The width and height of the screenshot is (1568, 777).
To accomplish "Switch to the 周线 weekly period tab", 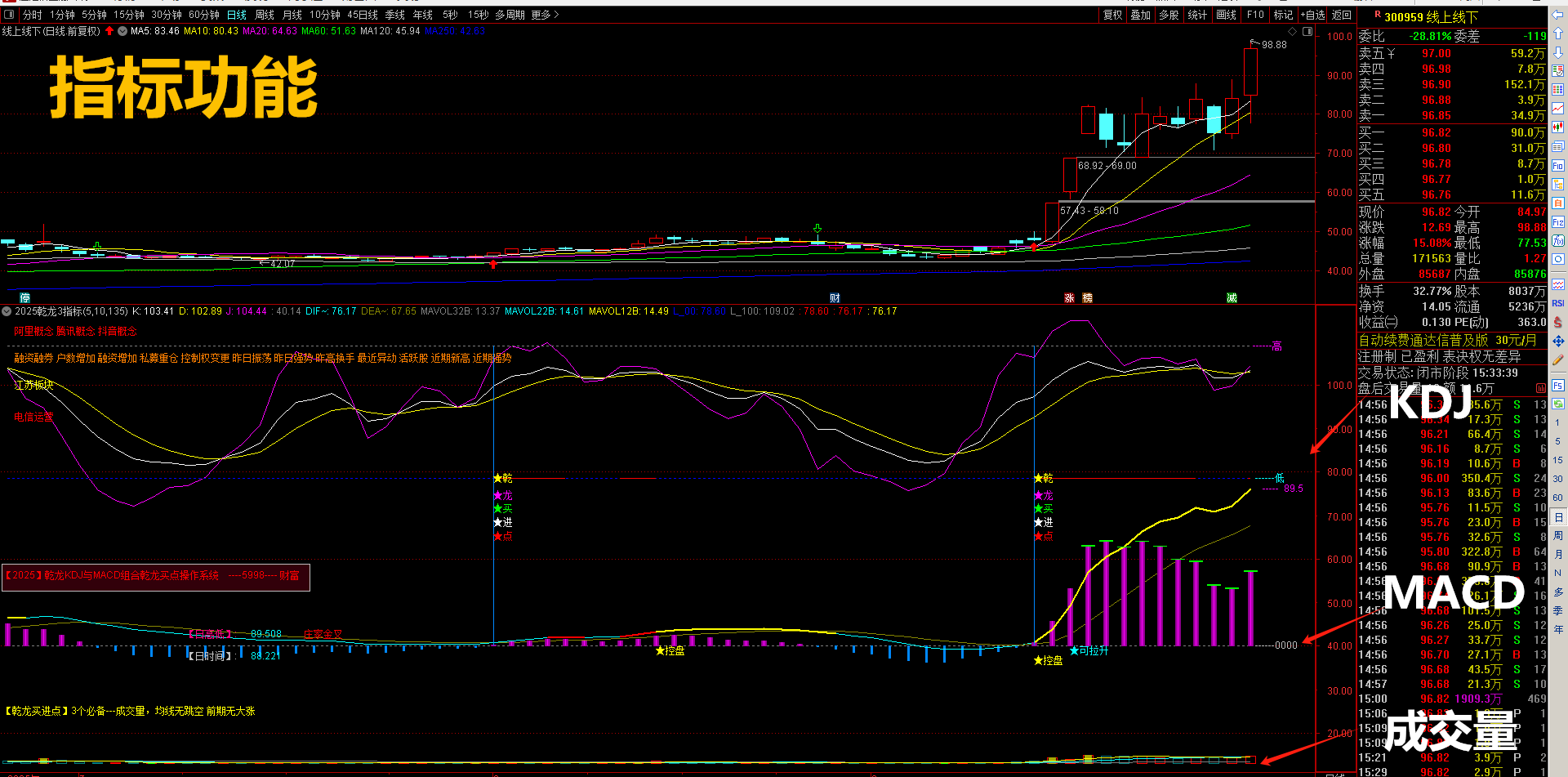I will 265,15.
